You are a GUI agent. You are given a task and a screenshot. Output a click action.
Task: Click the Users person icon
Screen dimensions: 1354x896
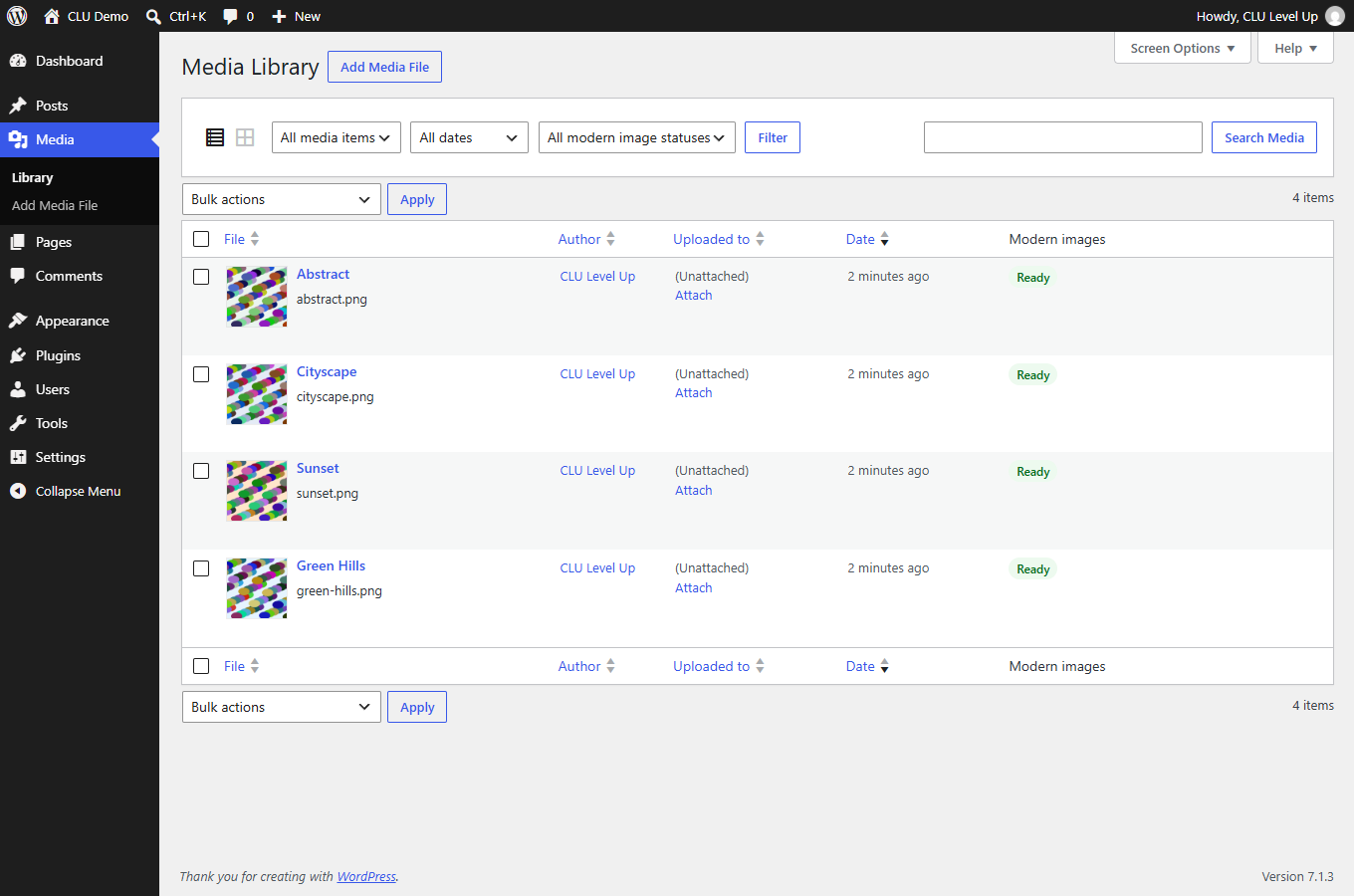click(18, 389)
